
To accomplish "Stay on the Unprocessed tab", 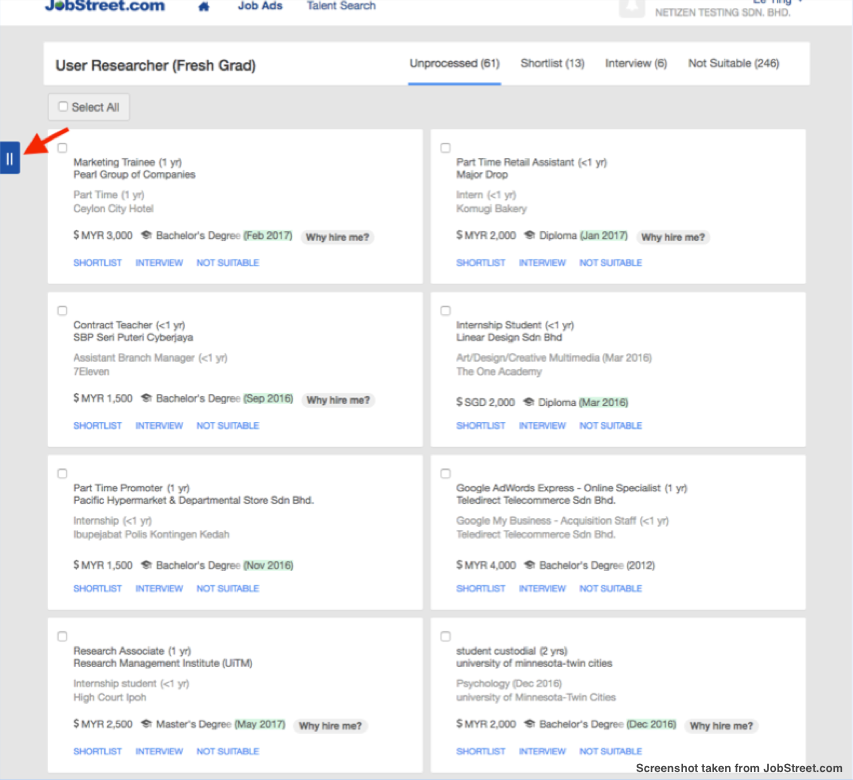I will coord(454,62).
